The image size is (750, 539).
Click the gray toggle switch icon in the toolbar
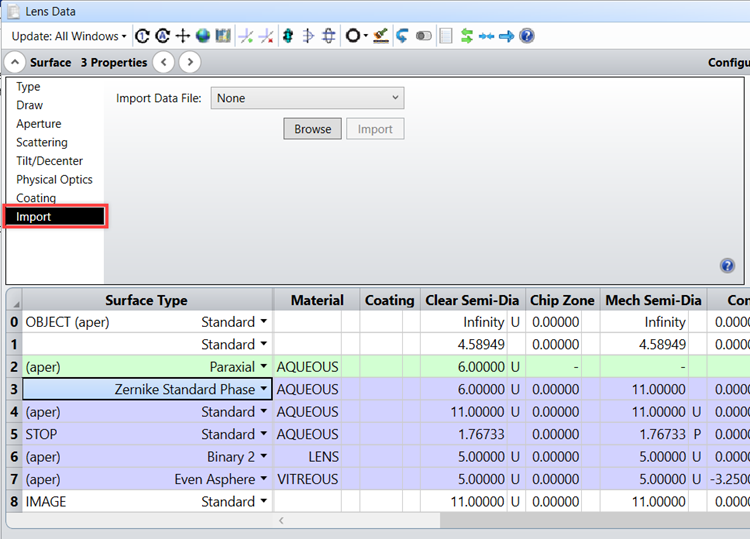click(x=424, y=36)
